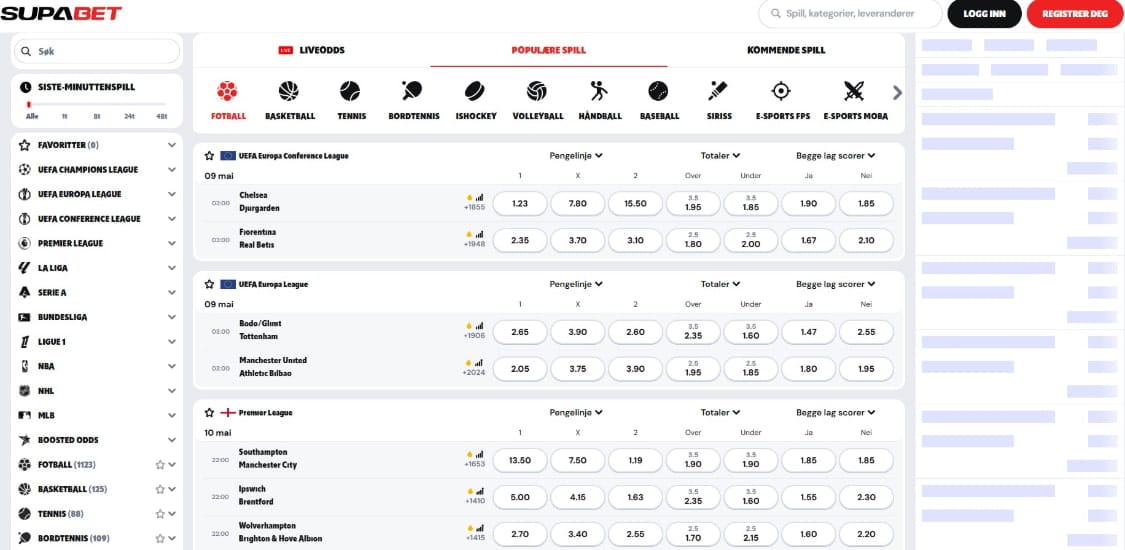1125x550 pixels.
Task: Click the stats icon for Bodo/Glimt vs Tottenham
Action: pos(479,325)
